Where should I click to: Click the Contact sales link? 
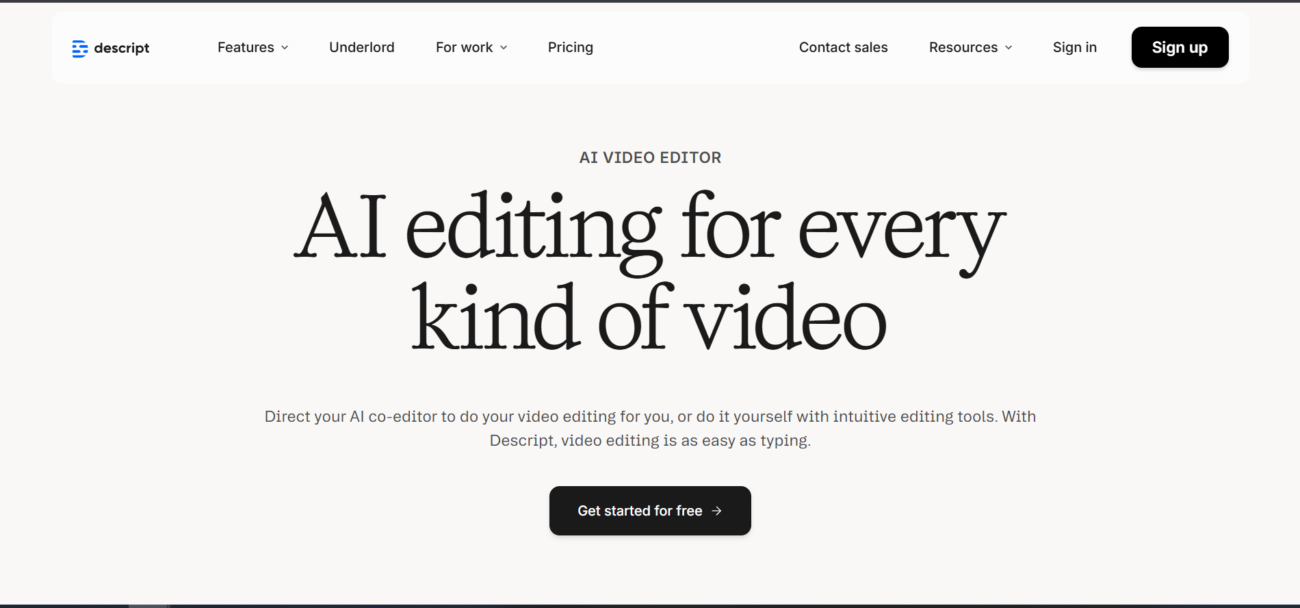[843, 47]
